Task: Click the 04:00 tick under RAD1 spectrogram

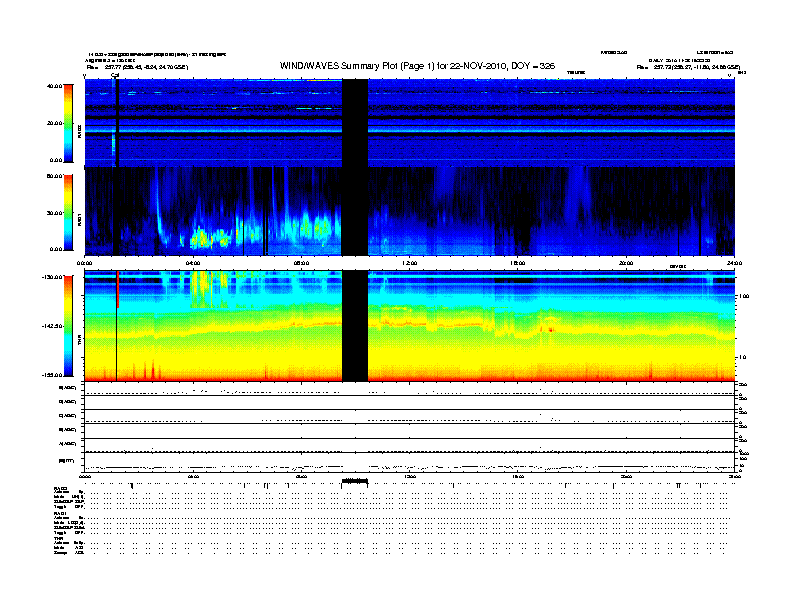Action: click(193, 263)
